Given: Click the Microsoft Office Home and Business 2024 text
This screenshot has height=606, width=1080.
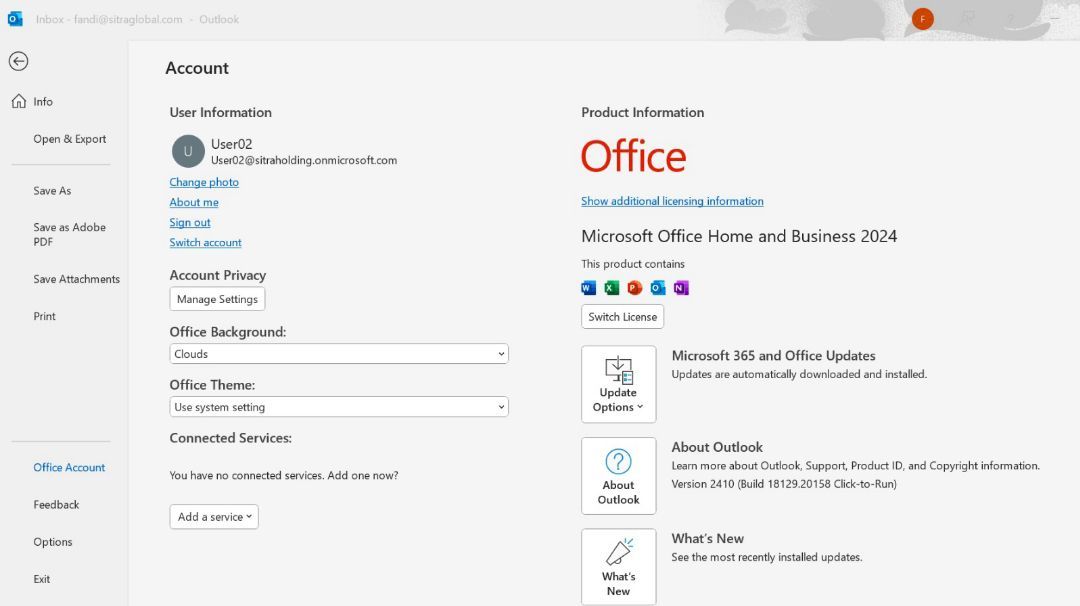Looking at the screenshot, I should coord(739,236).
